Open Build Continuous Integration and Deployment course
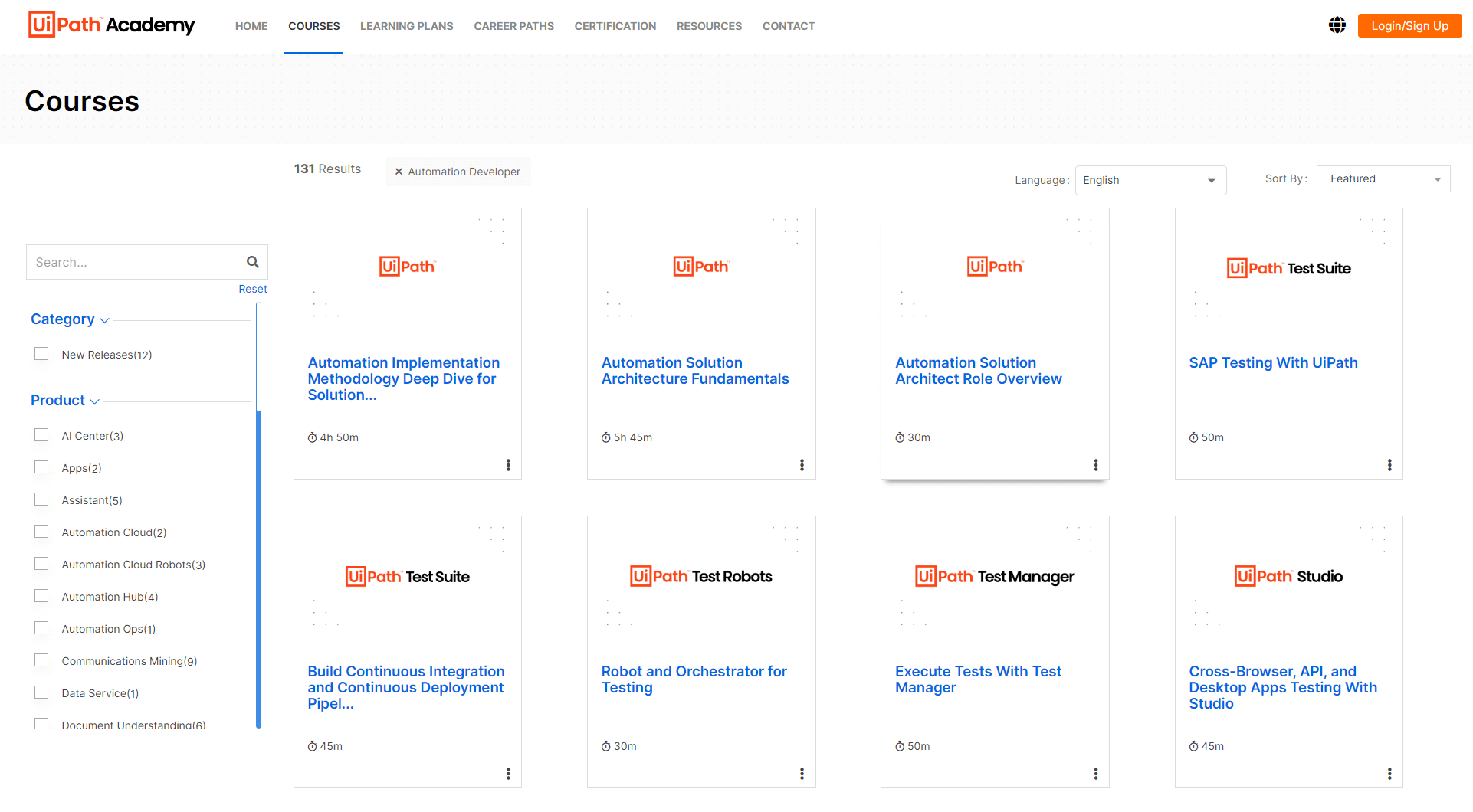Image resolution: width=1473 pixels, height=812 pixels. click(406, 687)
